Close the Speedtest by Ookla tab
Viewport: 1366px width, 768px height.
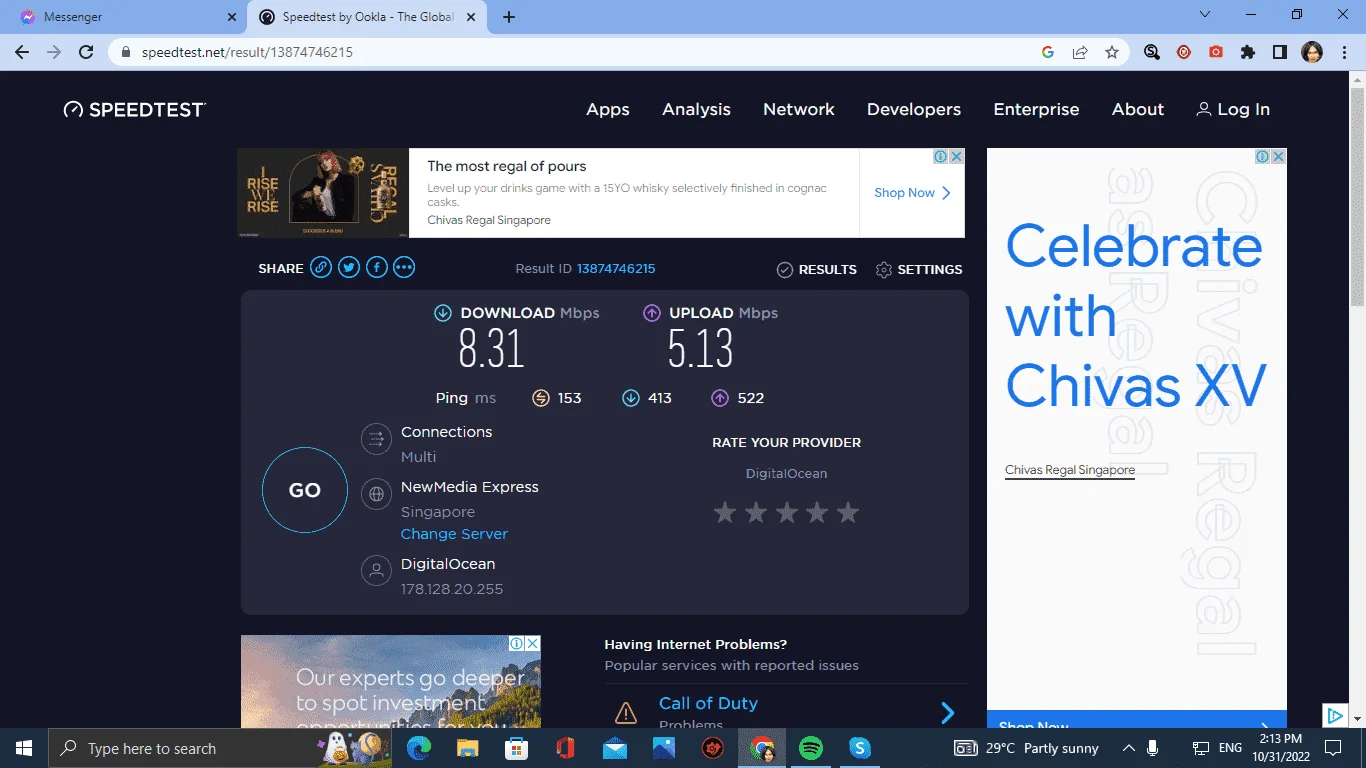471,17
